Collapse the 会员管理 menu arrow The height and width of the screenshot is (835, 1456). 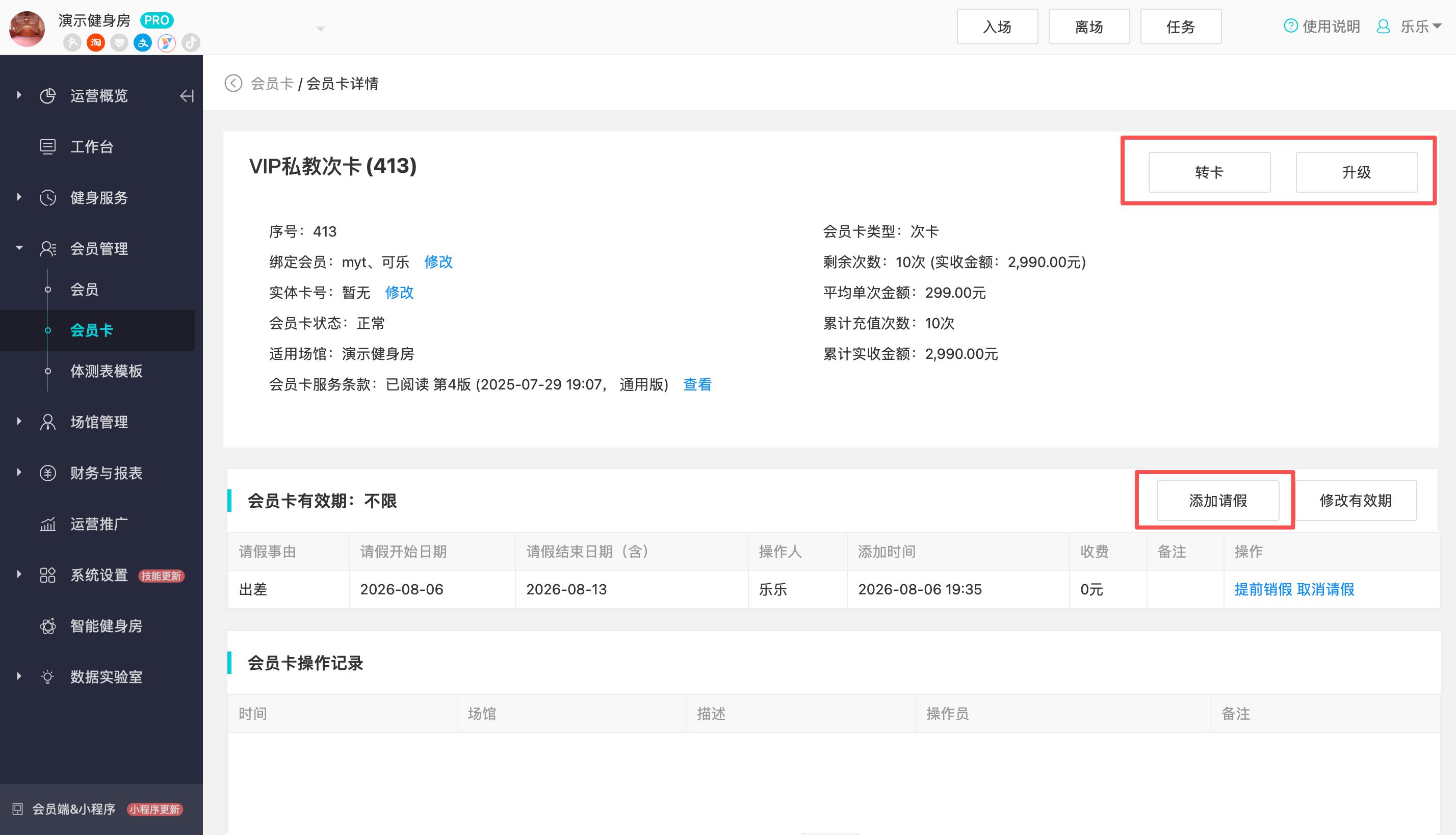point(19,248)
